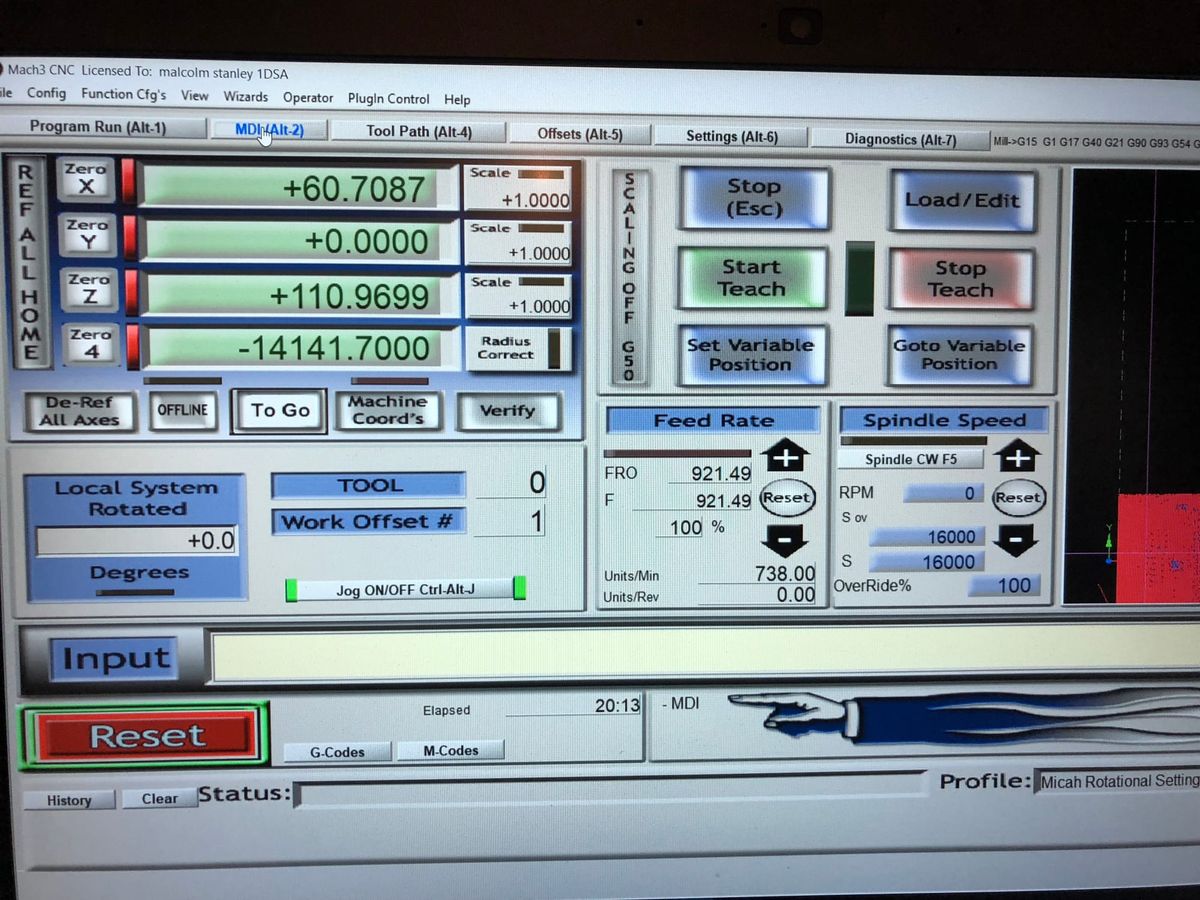This screenshot has width=1200, height=900.
Task: Click the spindle S field 16000
Action: pyautogui.click(x=925, y=562)
